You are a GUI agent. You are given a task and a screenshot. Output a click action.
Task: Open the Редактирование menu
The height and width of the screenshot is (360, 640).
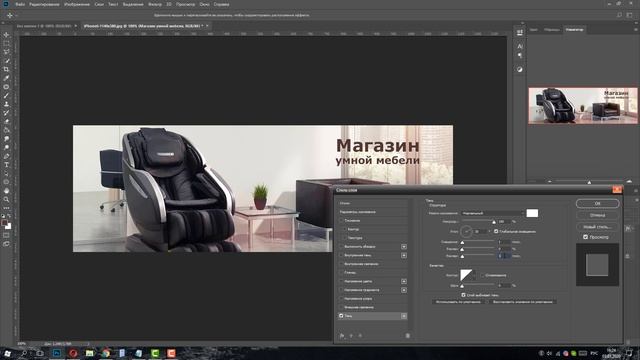44,4
